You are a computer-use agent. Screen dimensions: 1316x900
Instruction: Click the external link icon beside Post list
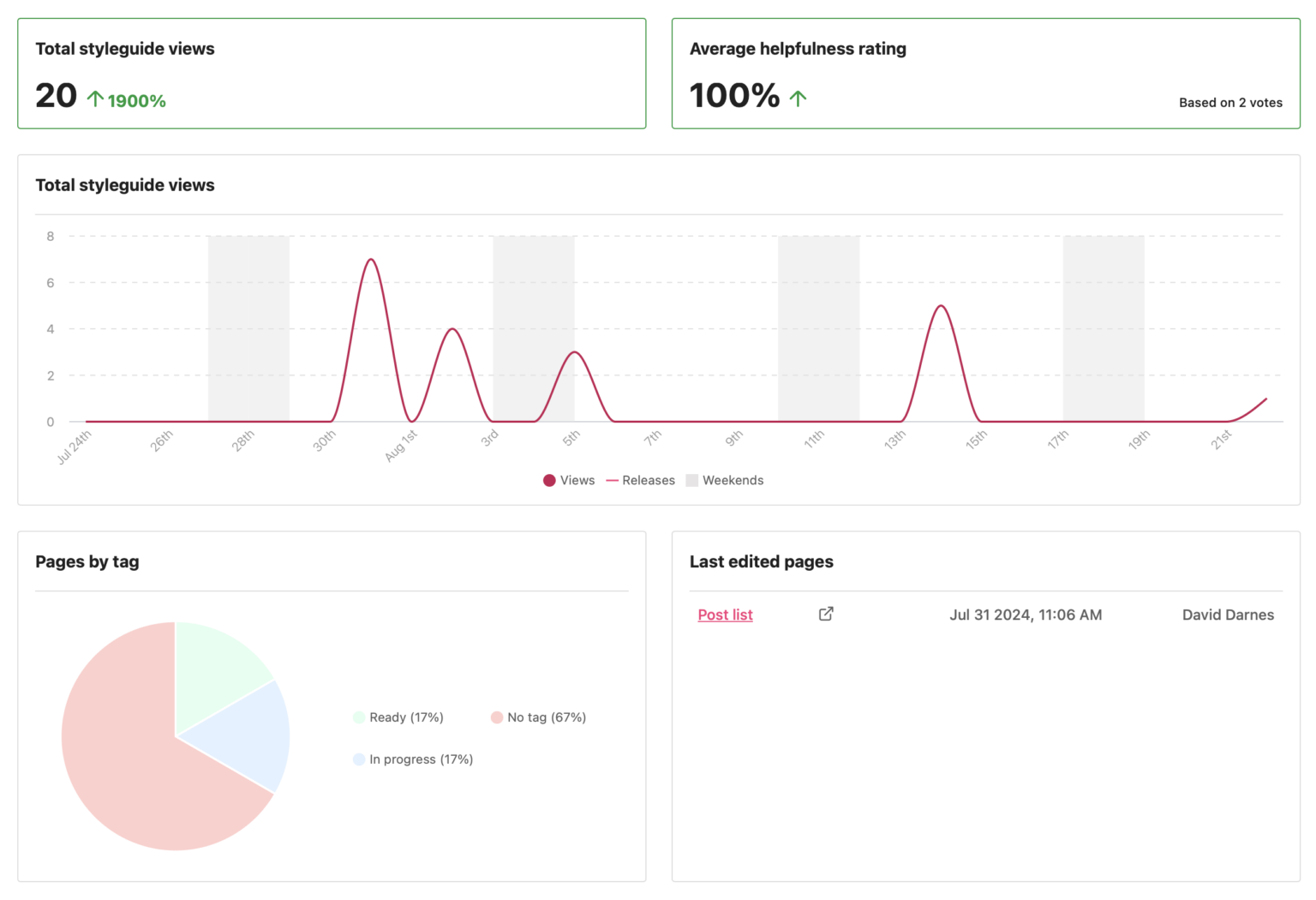tap(825, 614)
